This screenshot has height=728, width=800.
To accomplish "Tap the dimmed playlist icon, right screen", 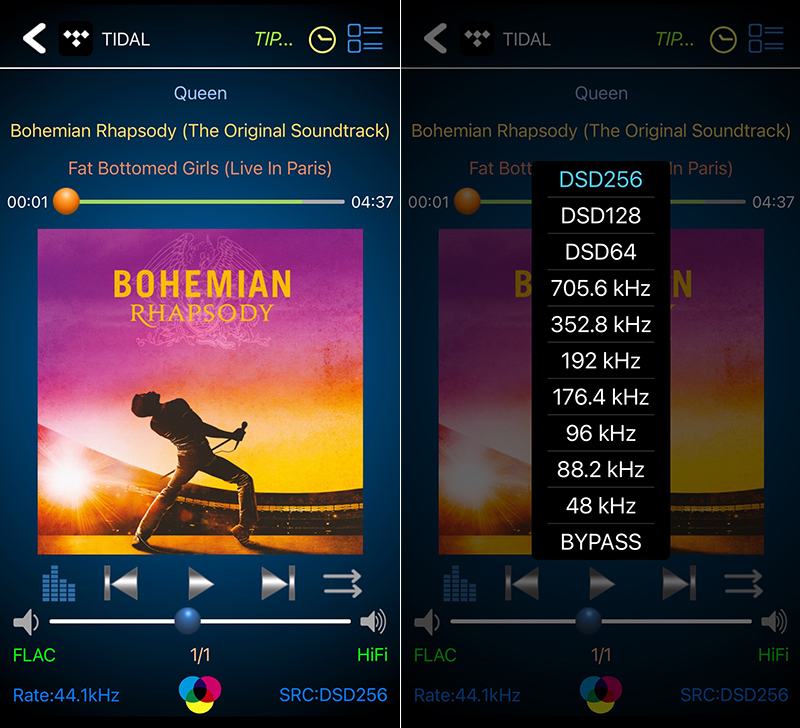I will [x=766, y=38].
